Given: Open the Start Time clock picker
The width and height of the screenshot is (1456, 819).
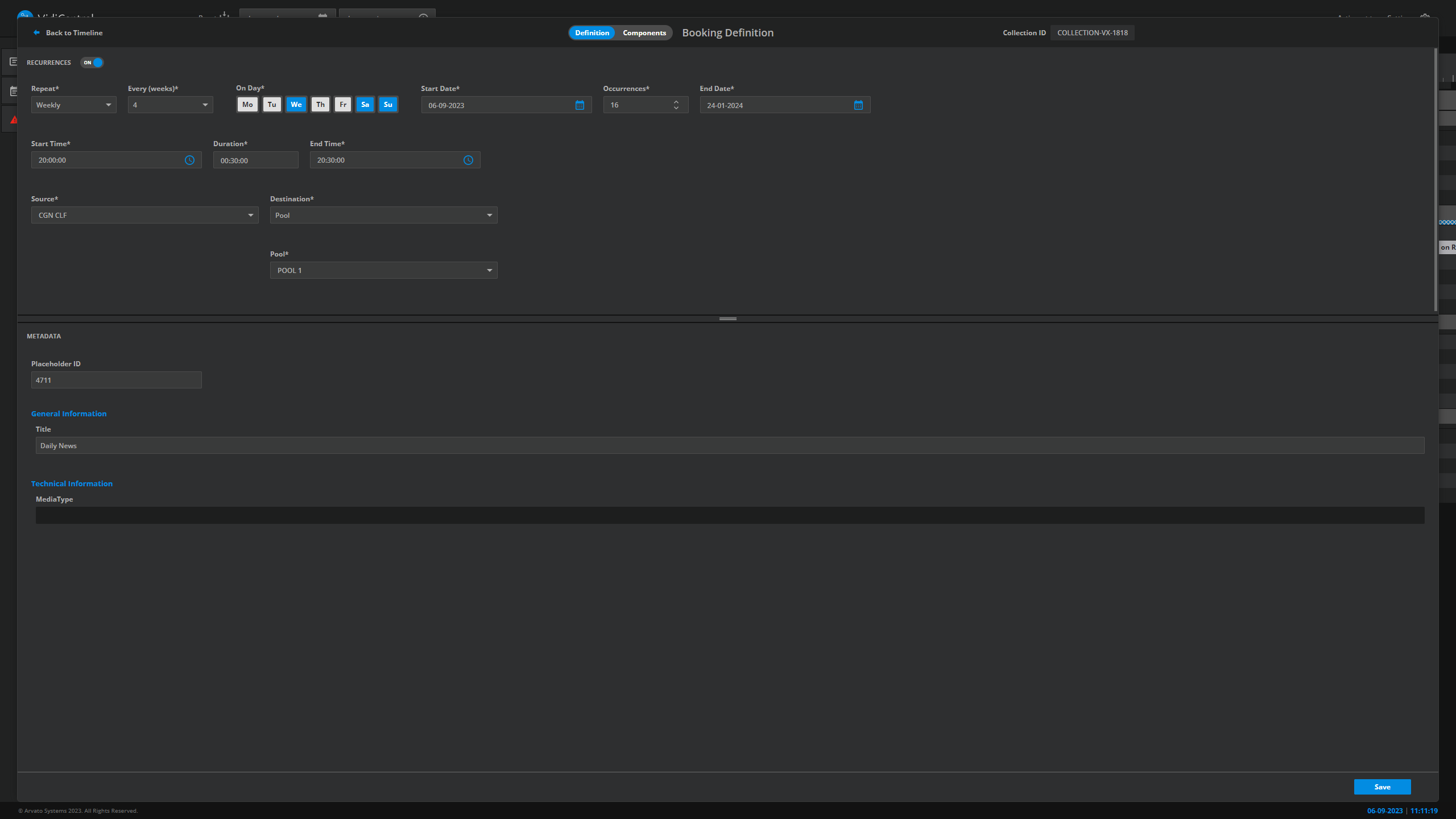Looking at the screenshot, I should [x=189, y=160].
